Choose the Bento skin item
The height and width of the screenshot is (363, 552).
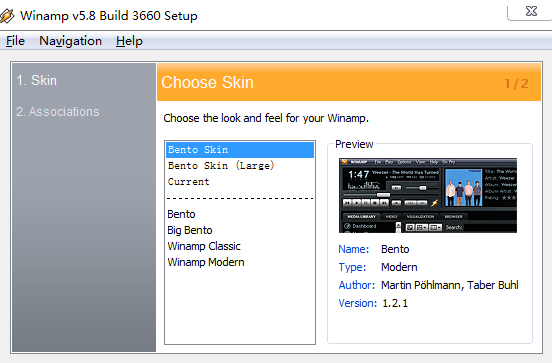pos(240,214)
